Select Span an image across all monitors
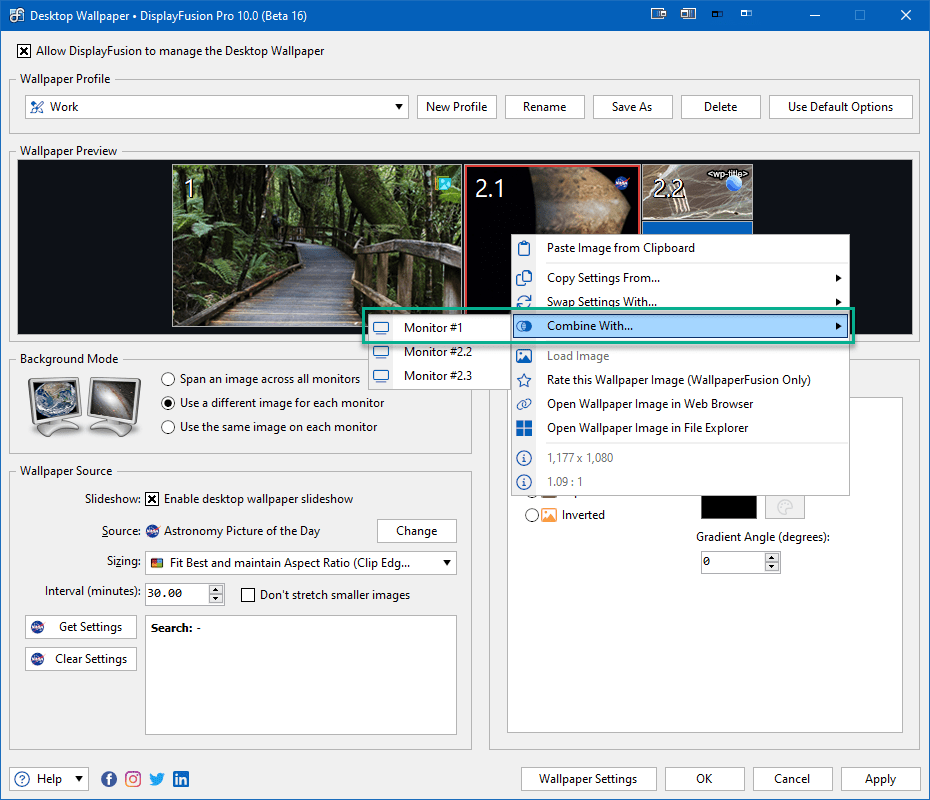The width and height of the screenshot is (930, 800). click(169, 379)
